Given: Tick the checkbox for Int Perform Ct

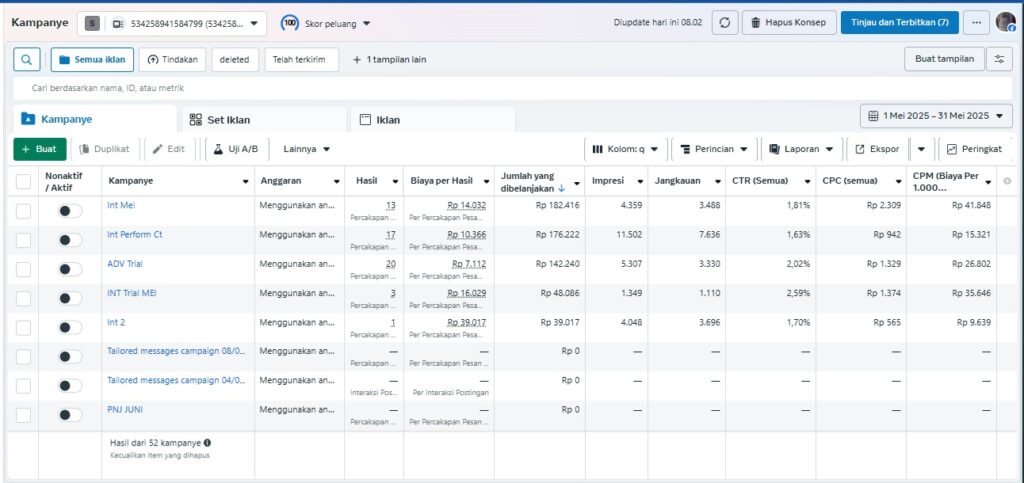Looking at the screenshot, I should (23, 240).
